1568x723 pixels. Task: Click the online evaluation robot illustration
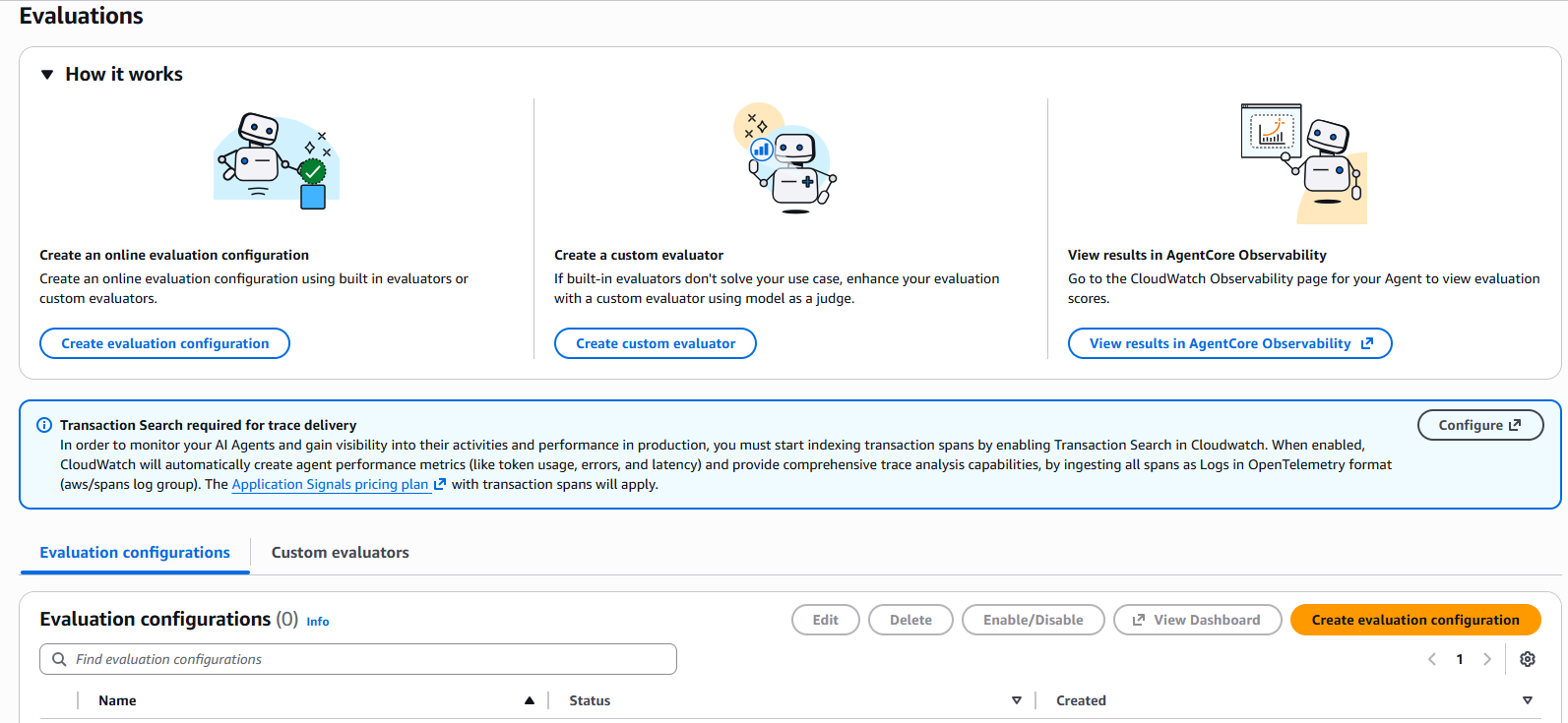tap(277, 159)
